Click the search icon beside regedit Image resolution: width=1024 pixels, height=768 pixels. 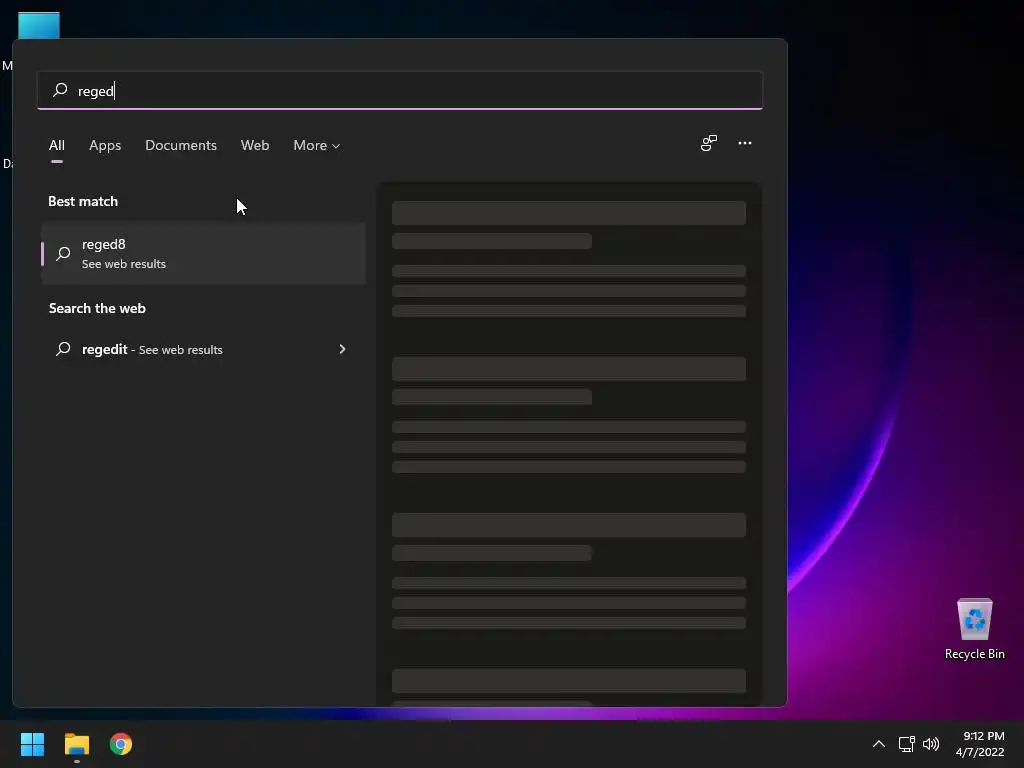(63, 349)
